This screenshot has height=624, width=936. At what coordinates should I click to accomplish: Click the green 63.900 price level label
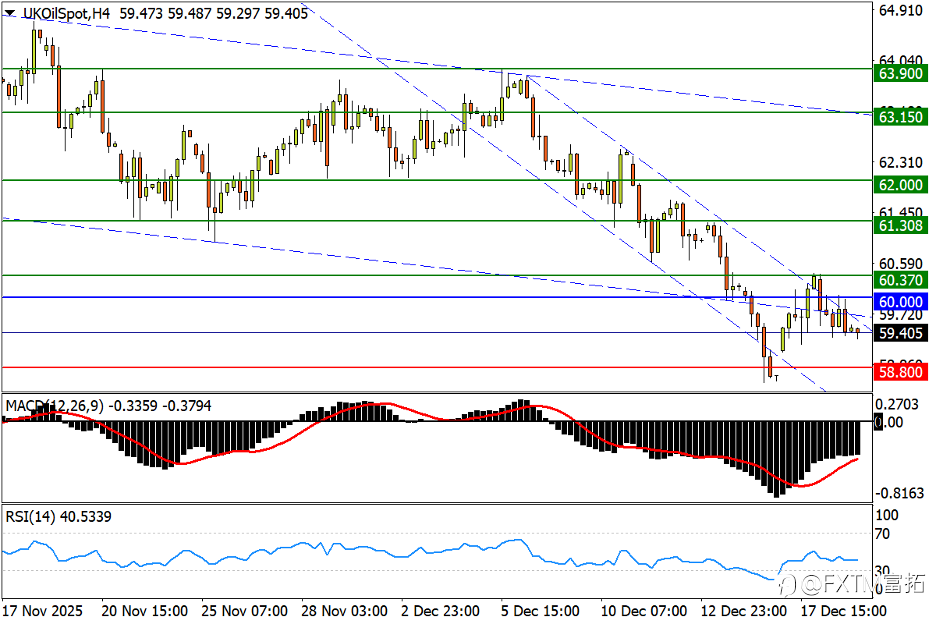click(901, 73)
